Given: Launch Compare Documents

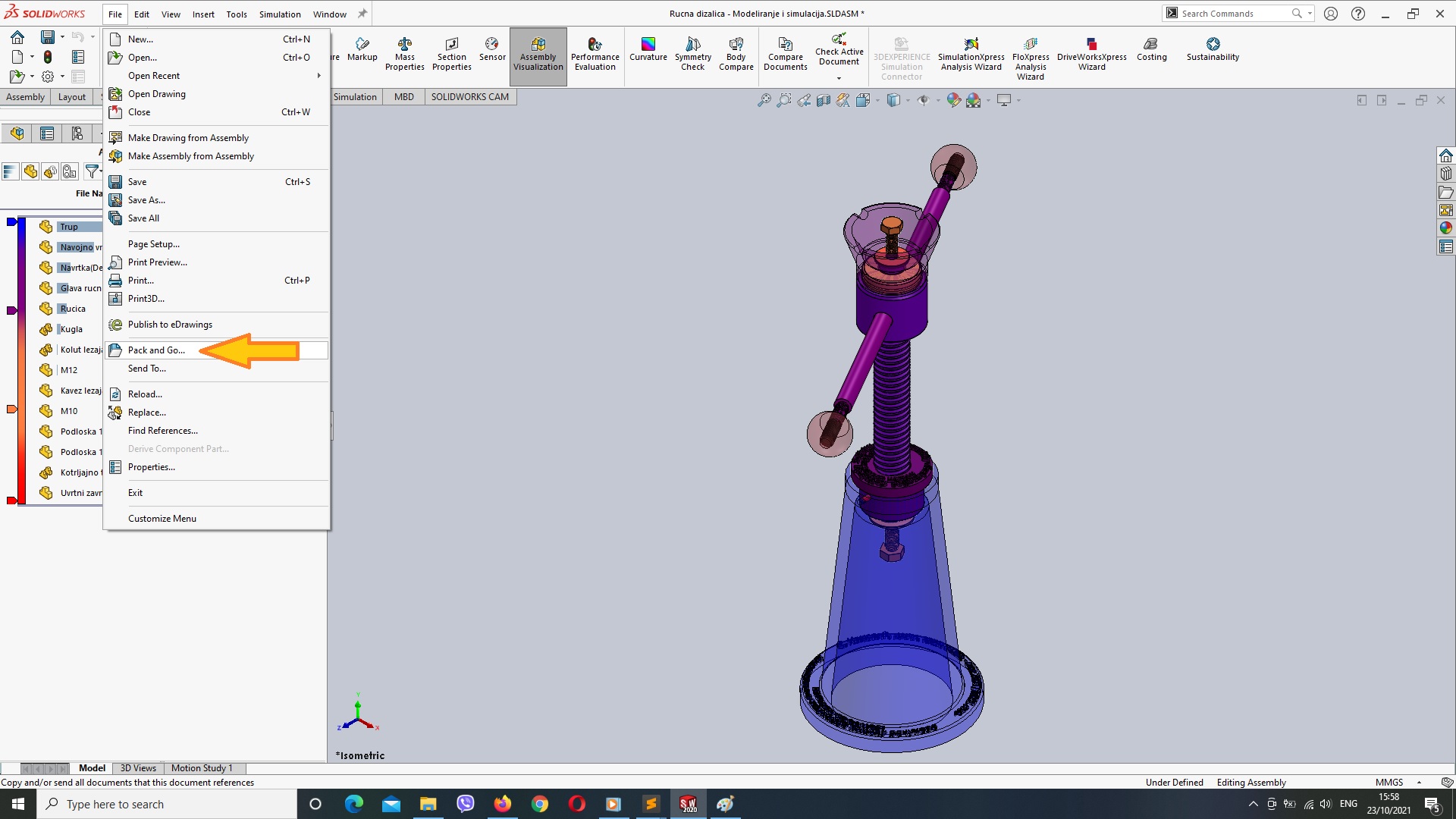Looking at the screenshot, I should pos(785,54).
